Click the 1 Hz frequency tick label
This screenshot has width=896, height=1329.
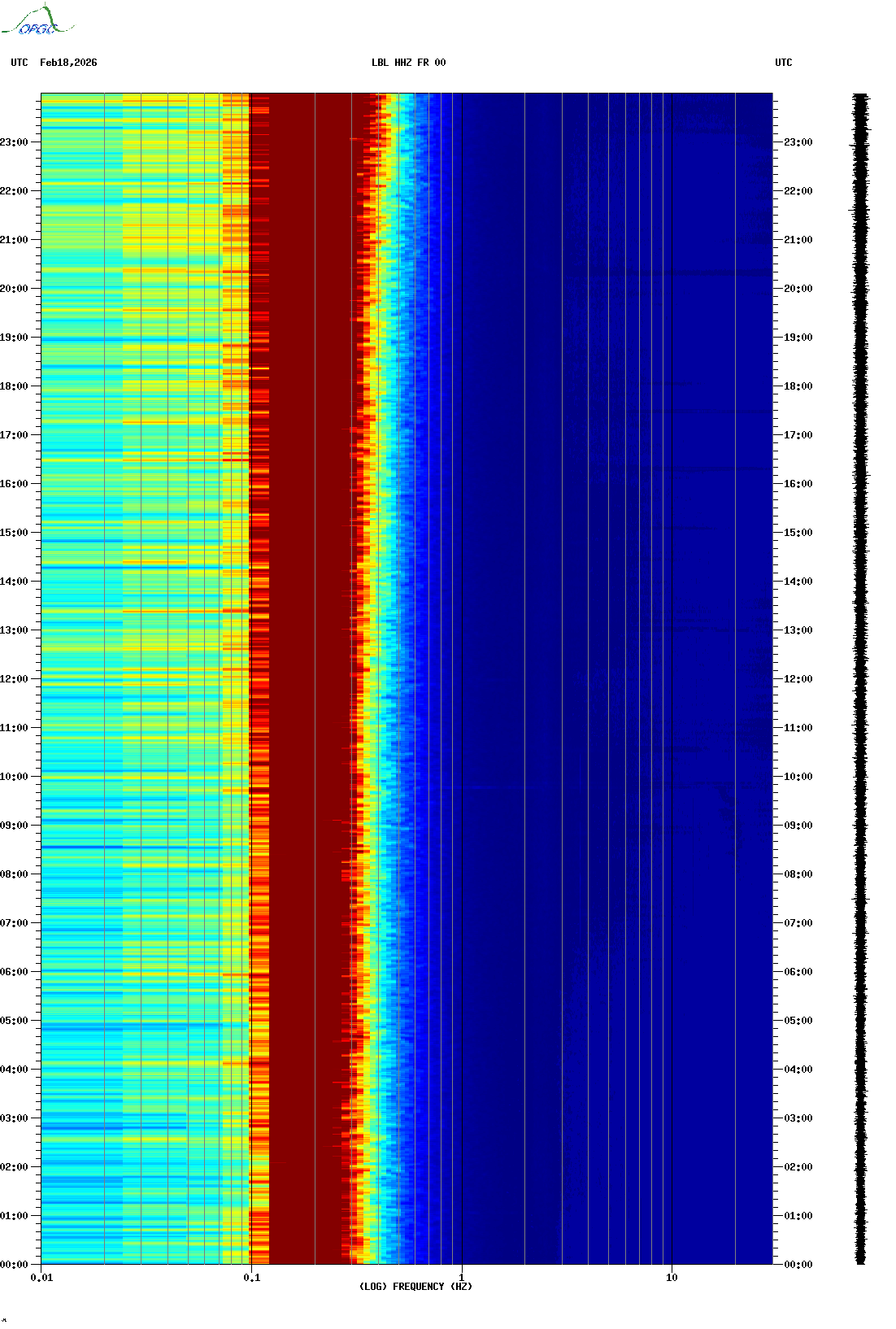tap(462, 1277)
